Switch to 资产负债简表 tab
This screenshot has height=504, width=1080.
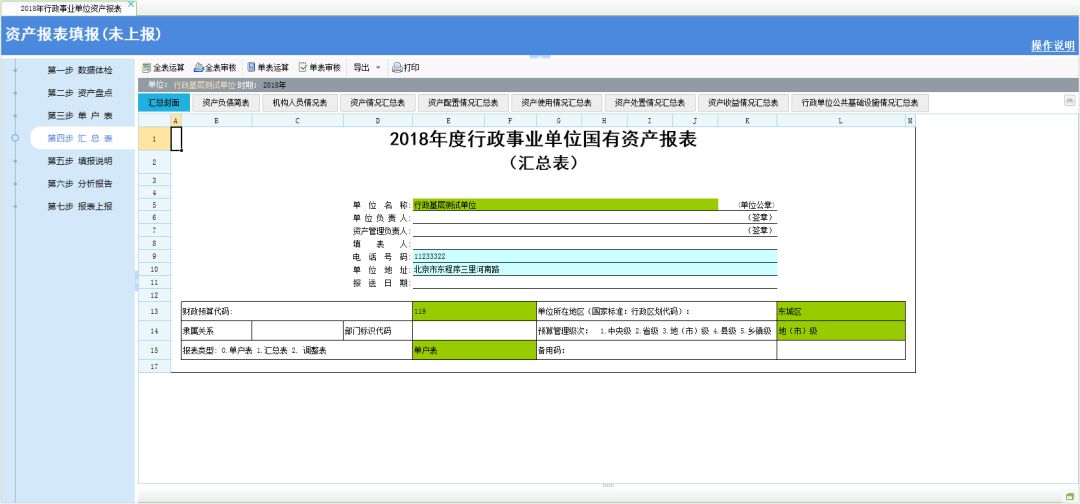226,103
